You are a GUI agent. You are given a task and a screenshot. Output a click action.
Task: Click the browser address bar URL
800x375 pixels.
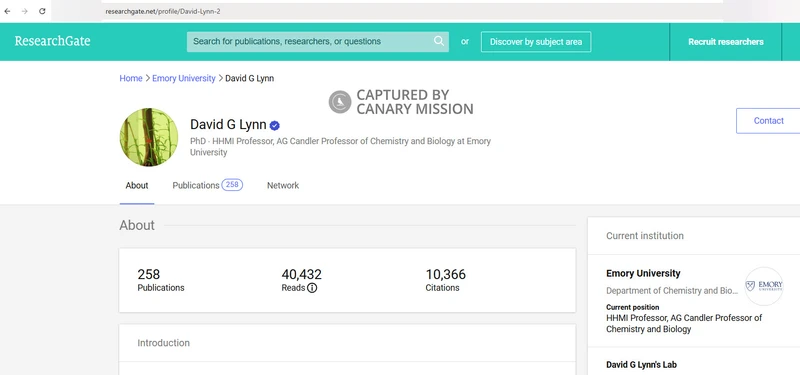click(x=163, y=11)
